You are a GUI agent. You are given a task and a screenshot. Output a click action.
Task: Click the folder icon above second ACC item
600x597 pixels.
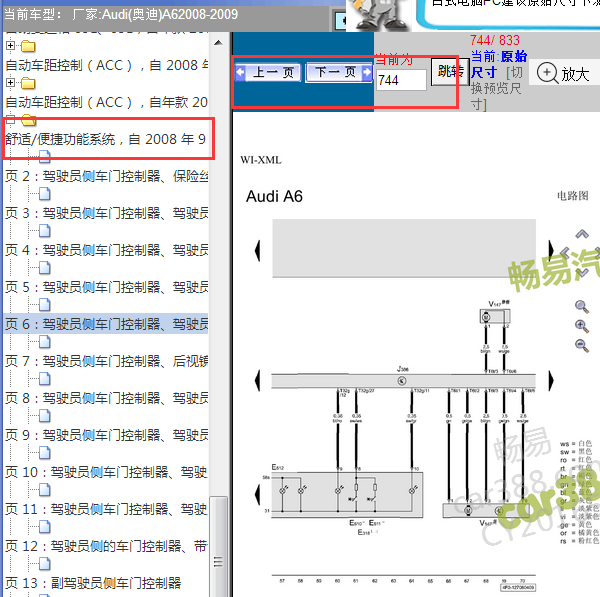coord(28,83)
